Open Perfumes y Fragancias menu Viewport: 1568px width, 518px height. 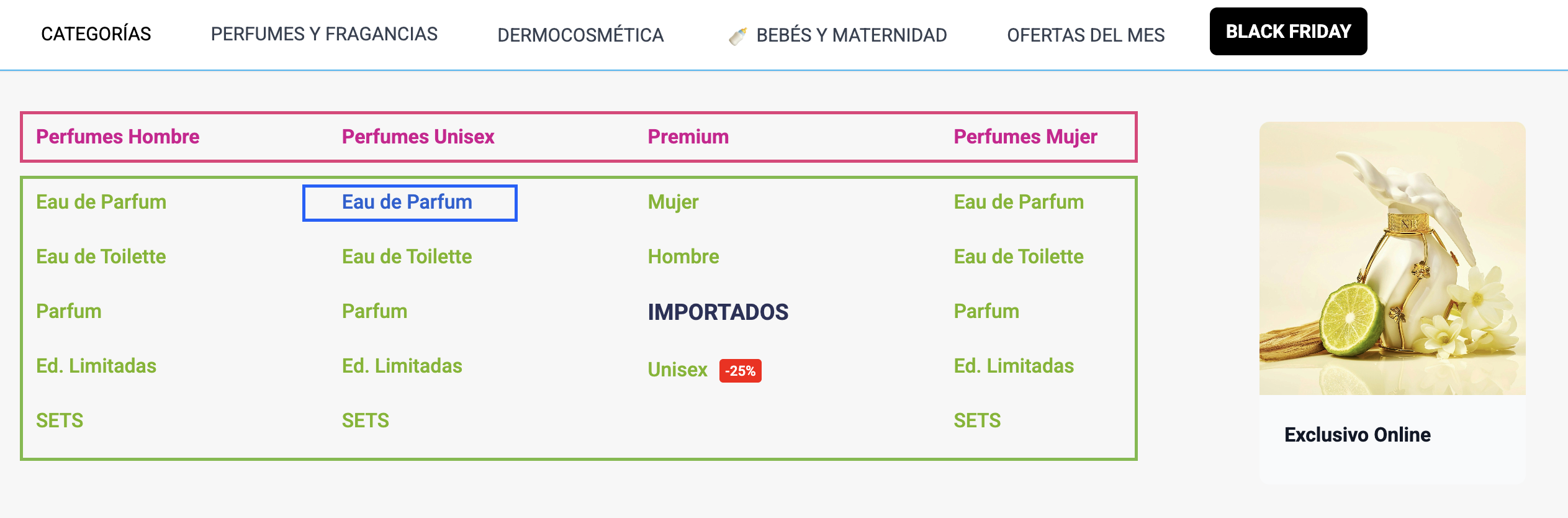pos(324,34)
